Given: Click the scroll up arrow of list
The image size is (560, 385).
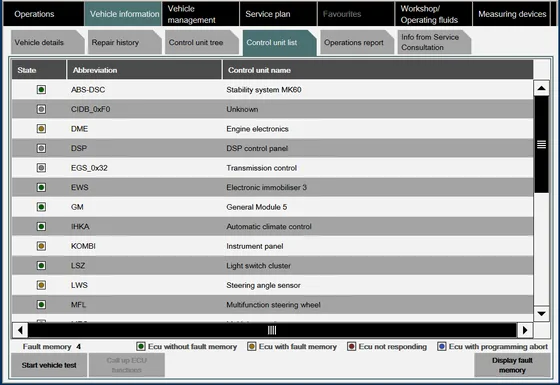Looking at the screenshot, I should (541, 88).
